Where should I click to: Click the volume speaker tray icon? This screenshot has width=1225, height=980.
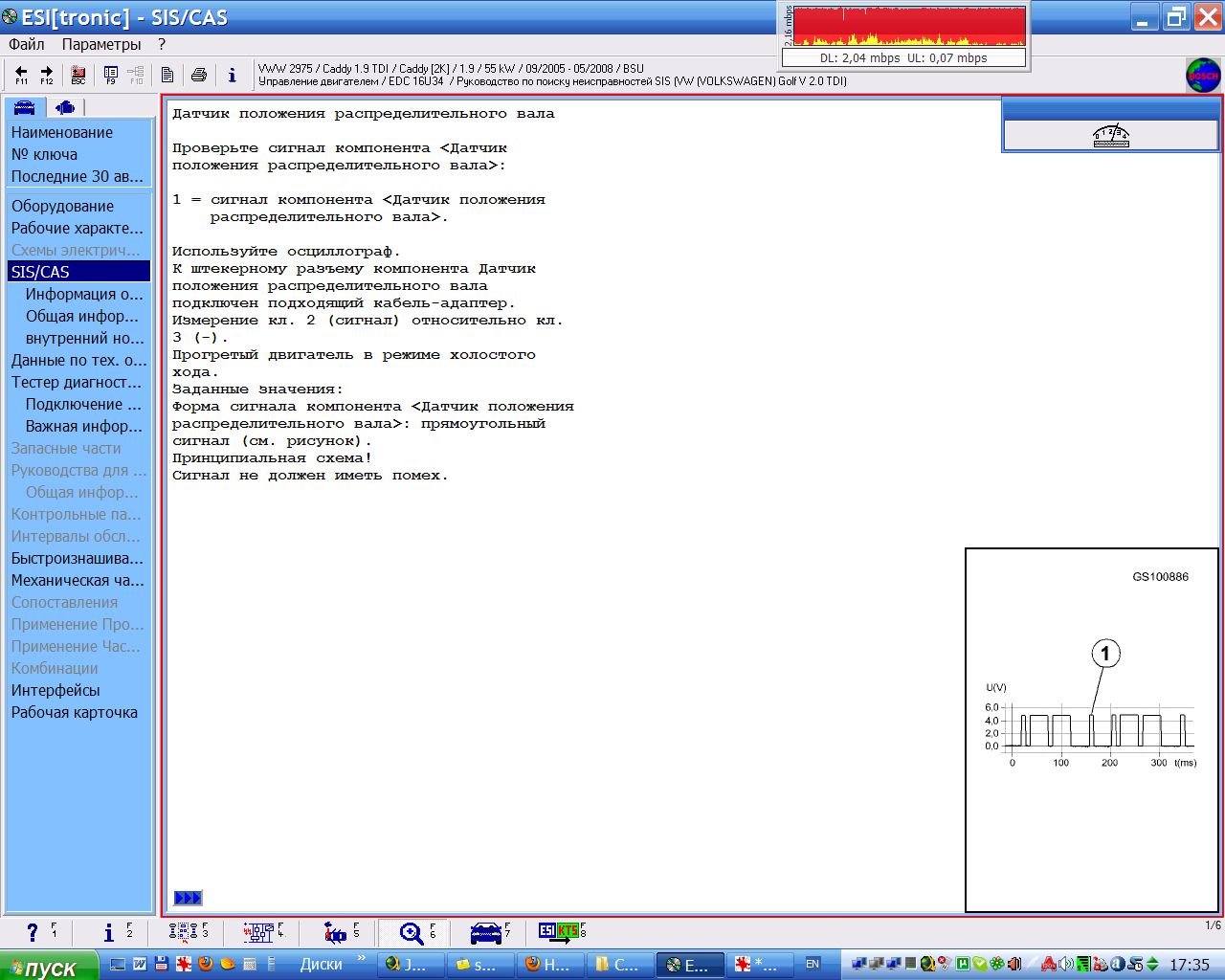click(x=1066, y=964)
